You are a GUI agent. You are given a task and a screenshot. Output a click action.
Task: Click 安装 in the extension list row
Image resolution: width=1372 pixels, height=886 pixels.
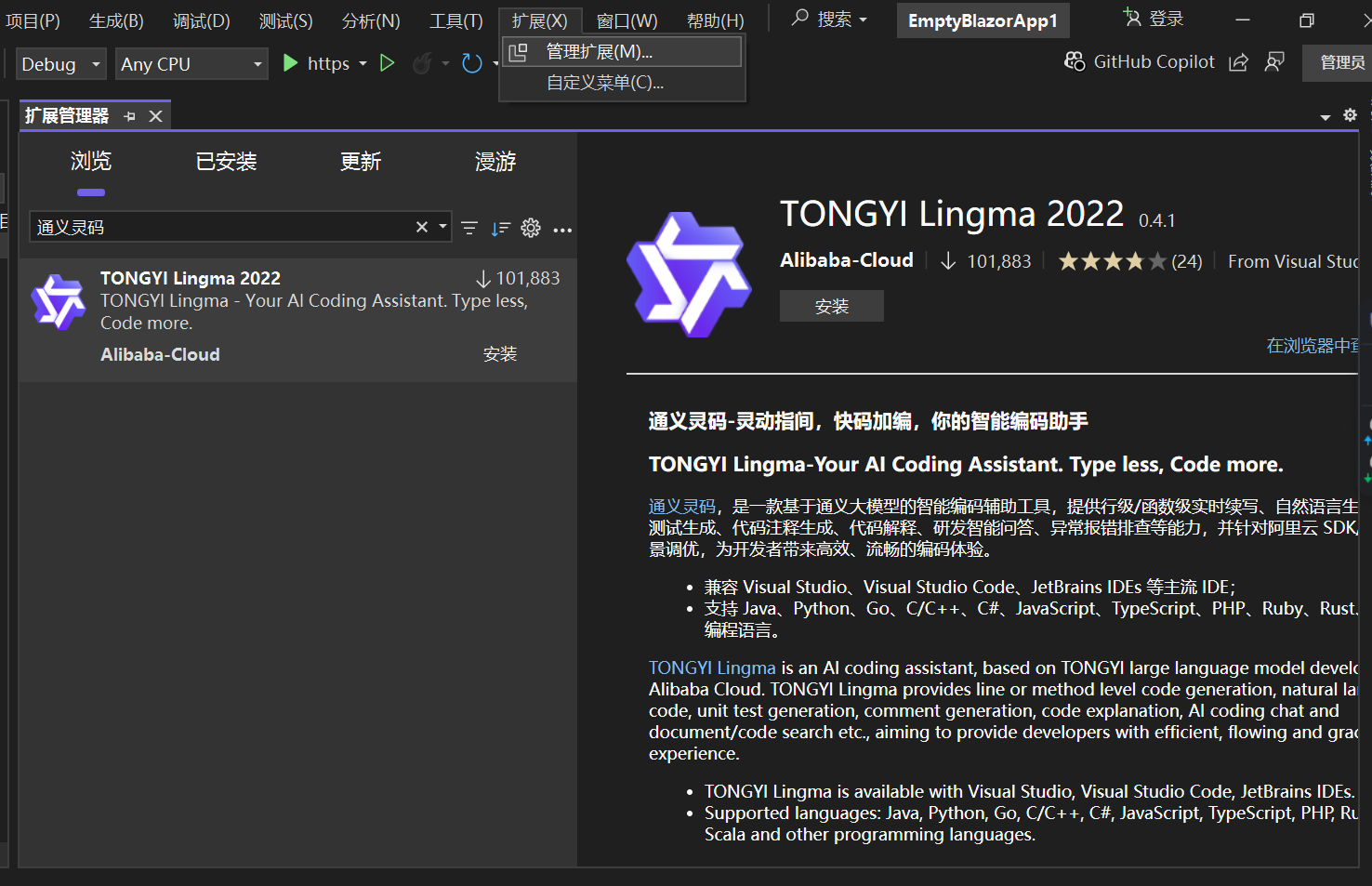500,354
